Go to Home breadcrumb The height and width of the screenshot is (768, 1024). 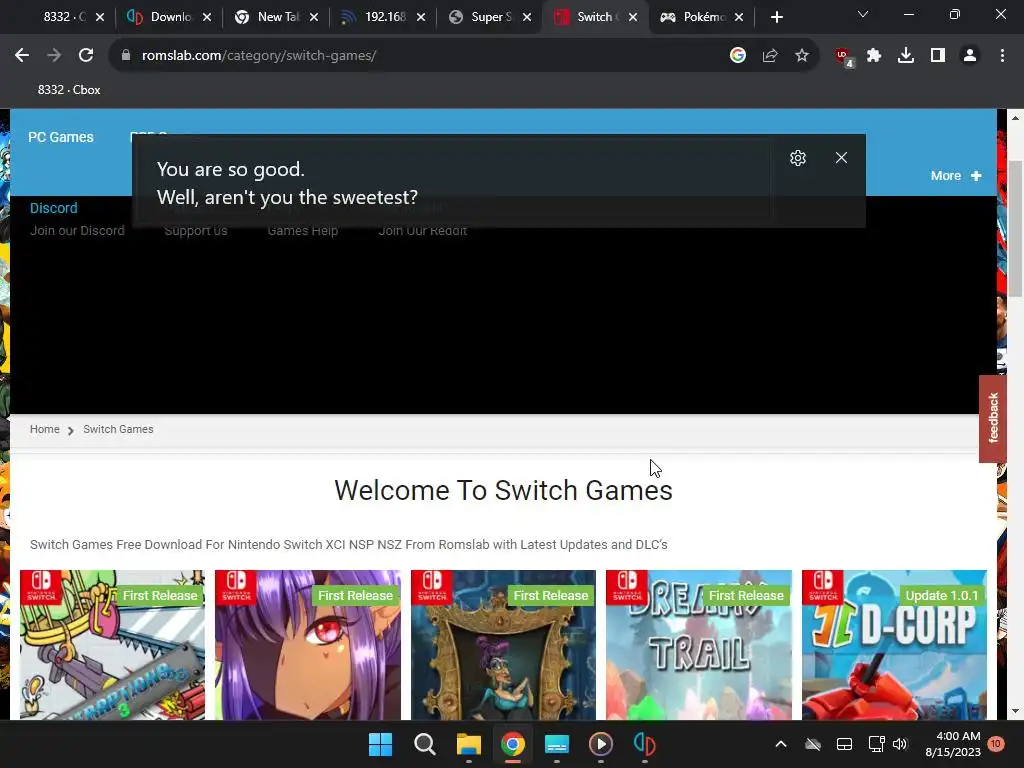coord(44,429)
